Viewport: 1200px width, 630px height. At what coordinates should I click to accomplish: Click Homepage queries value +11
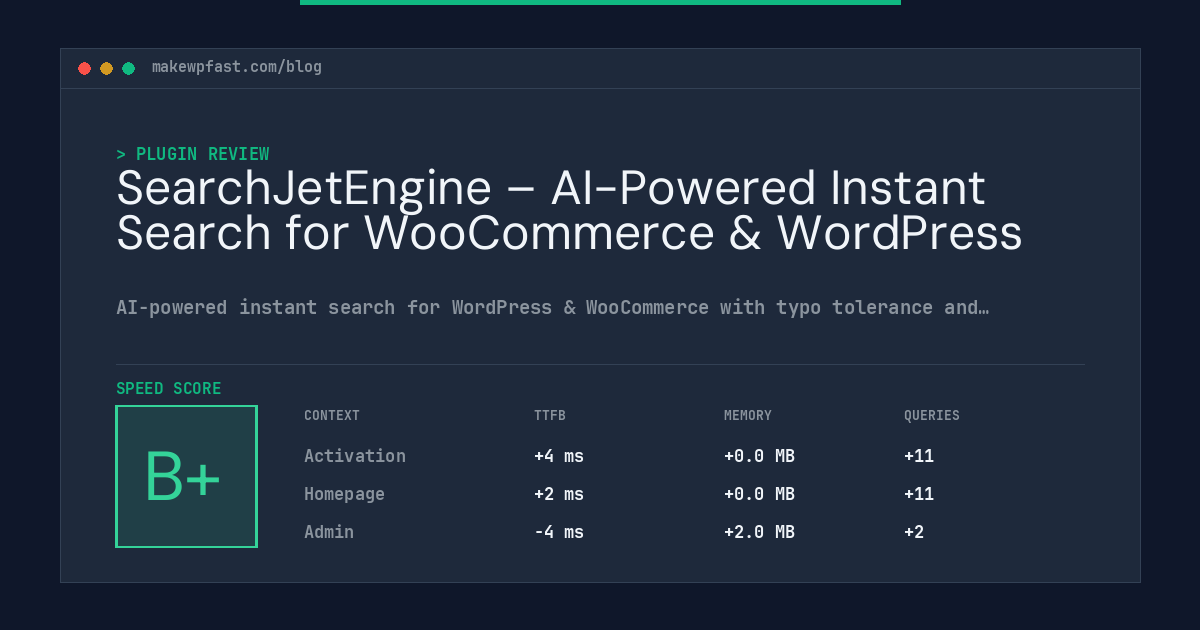click(x=919, y=494)
